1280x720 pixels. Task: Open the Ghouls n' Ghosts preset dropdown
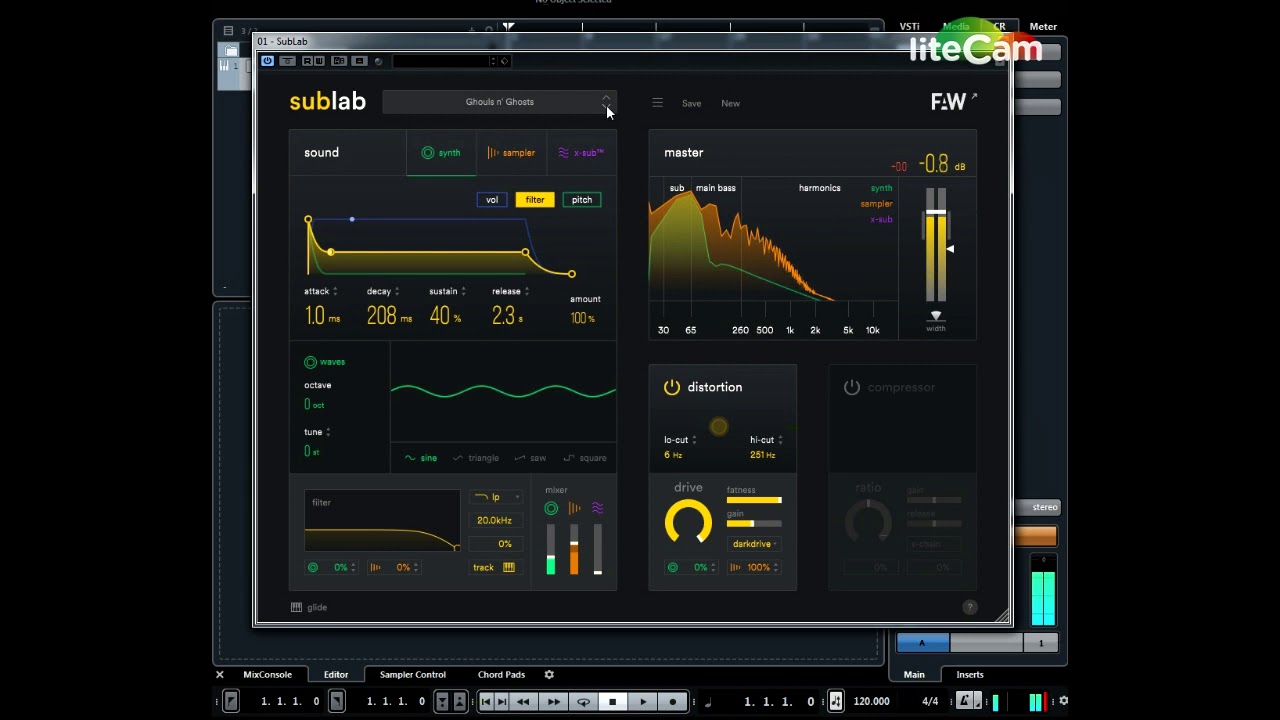coord(499,102)
